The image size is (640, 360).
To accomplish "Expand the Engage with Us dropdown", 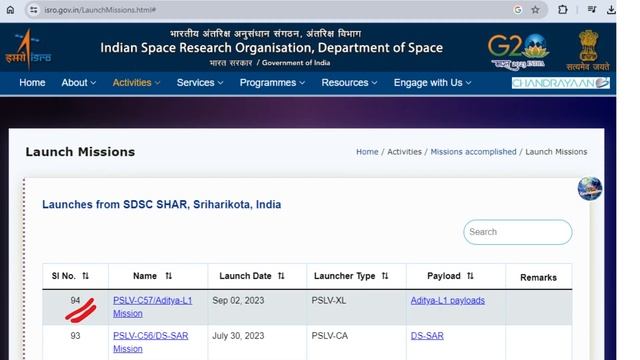I will tap(433, 83).
